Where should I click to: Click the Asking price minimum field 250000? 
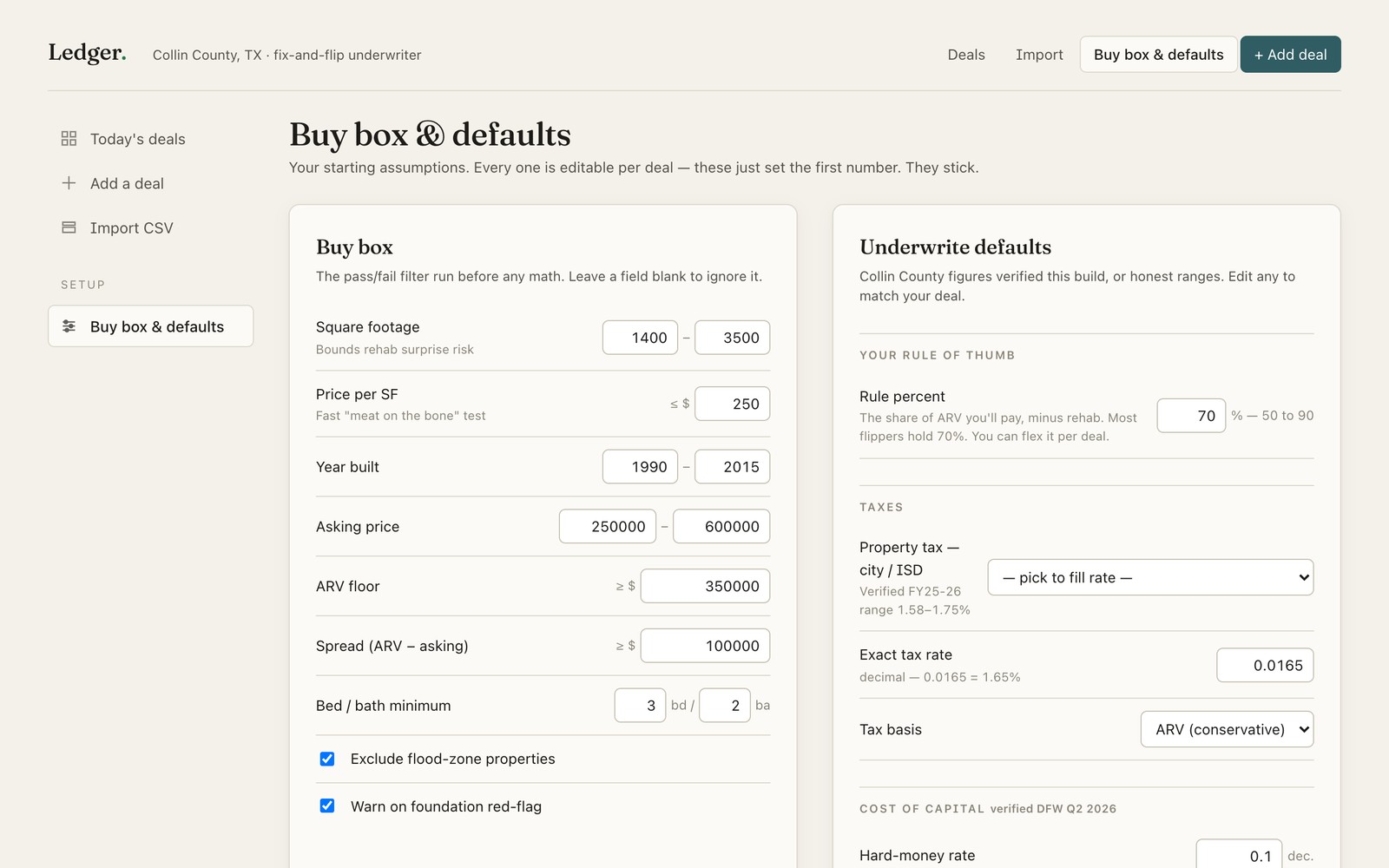(608, 526)
